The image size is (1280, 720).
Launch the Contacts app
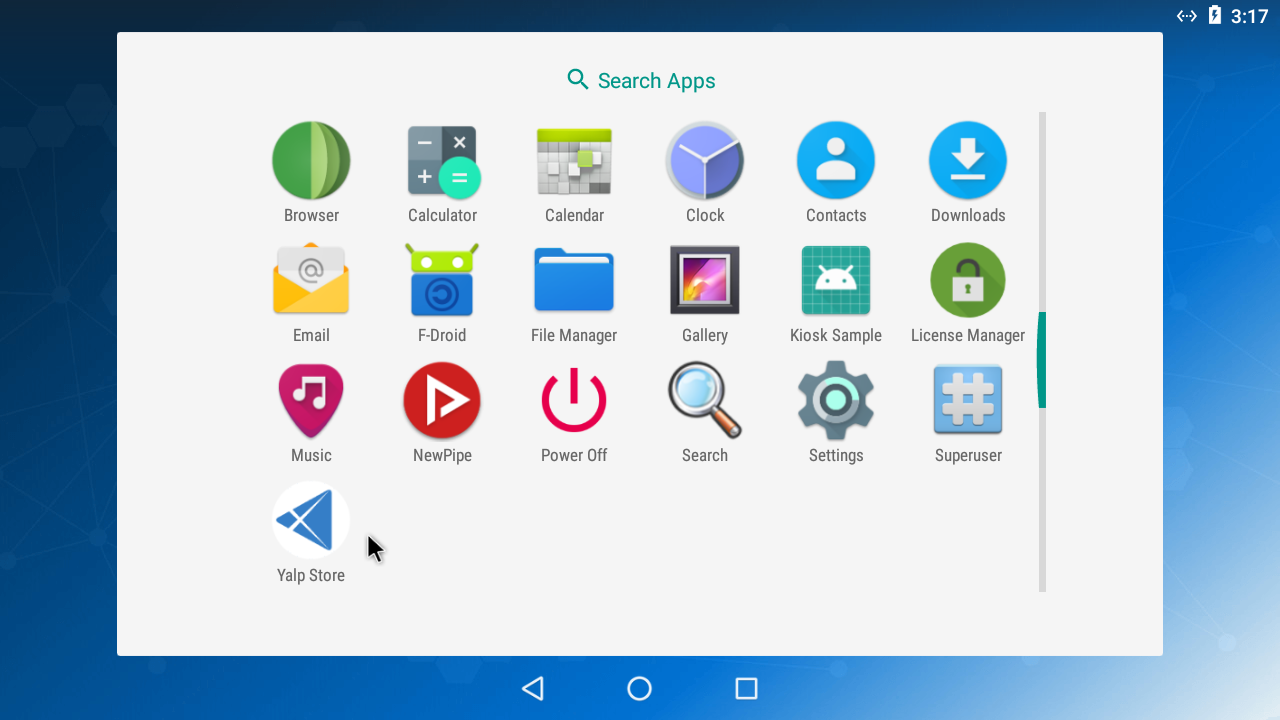coord(836,160)
